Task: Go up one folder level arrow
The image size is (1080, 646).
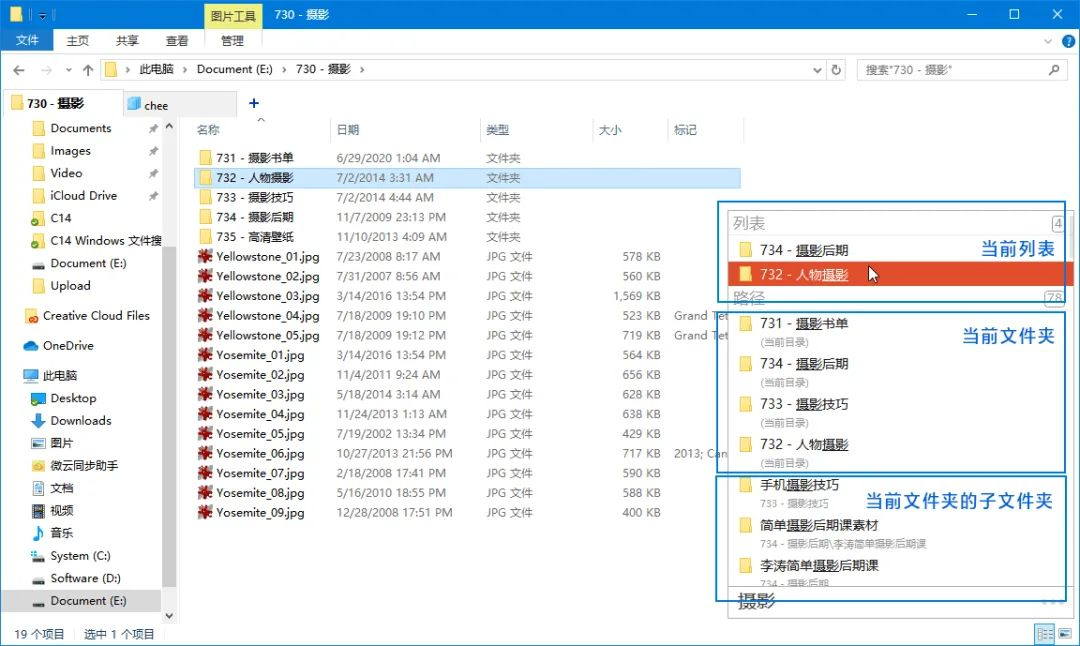Action: [x=88, y=70]
